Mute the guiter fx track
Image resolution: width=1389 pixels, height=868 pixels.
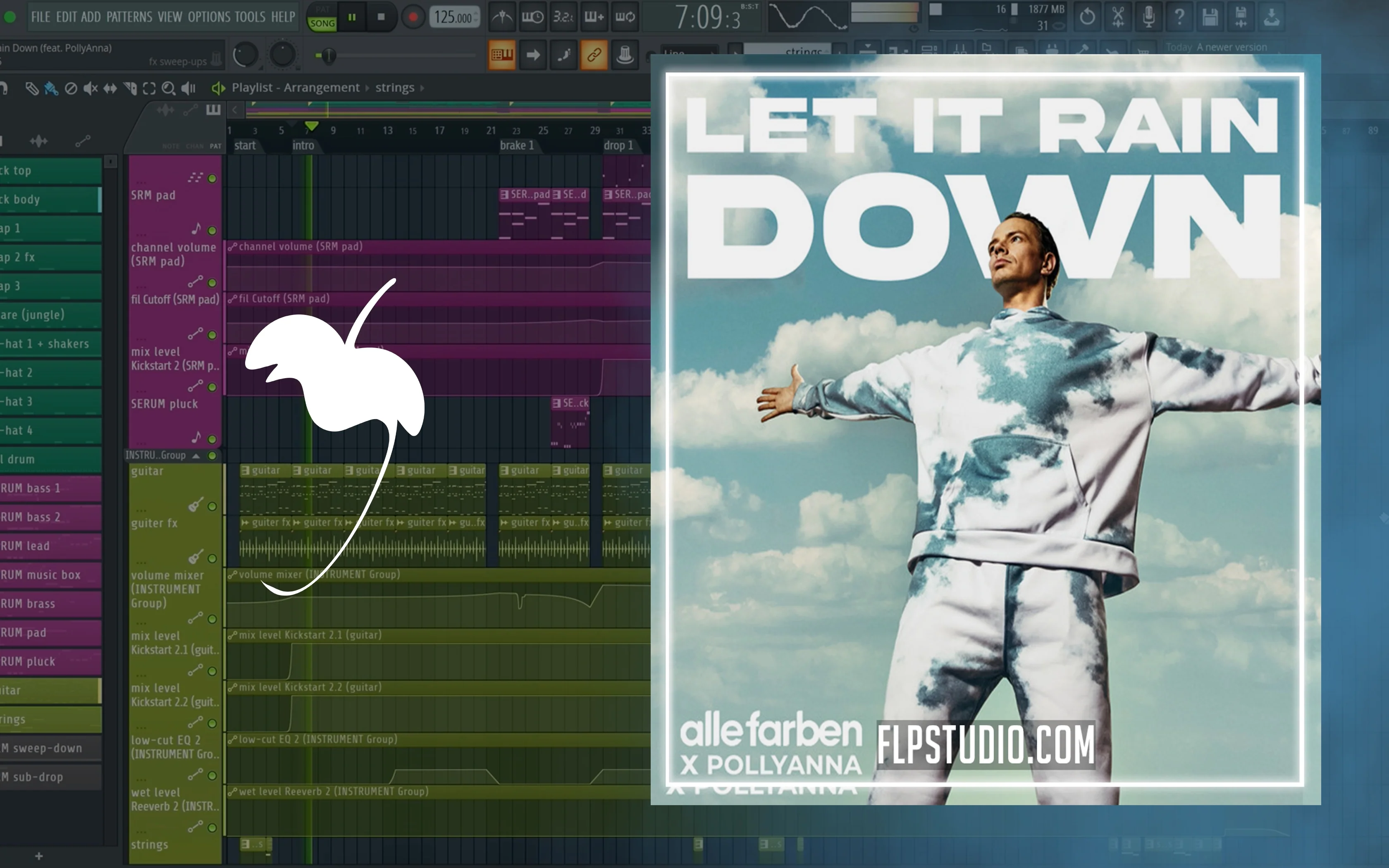[x=212, y=558]
